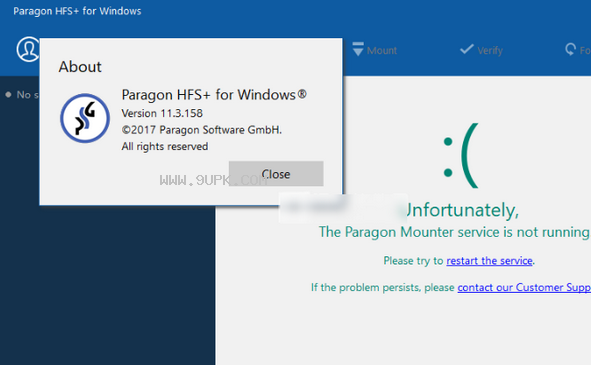Select the Version 11.3.158 text
This screenshot has width=591, height=365.
point(162,113)
